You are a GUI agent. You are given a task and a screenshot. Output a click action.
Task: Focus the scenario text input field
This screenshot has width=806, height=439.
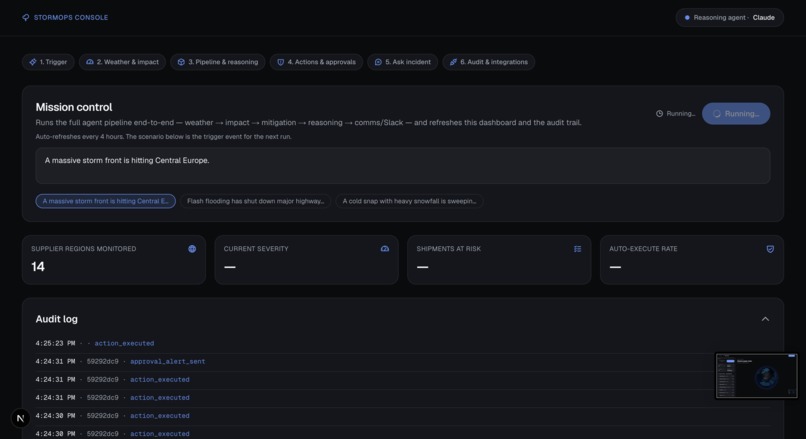point(402,166)
